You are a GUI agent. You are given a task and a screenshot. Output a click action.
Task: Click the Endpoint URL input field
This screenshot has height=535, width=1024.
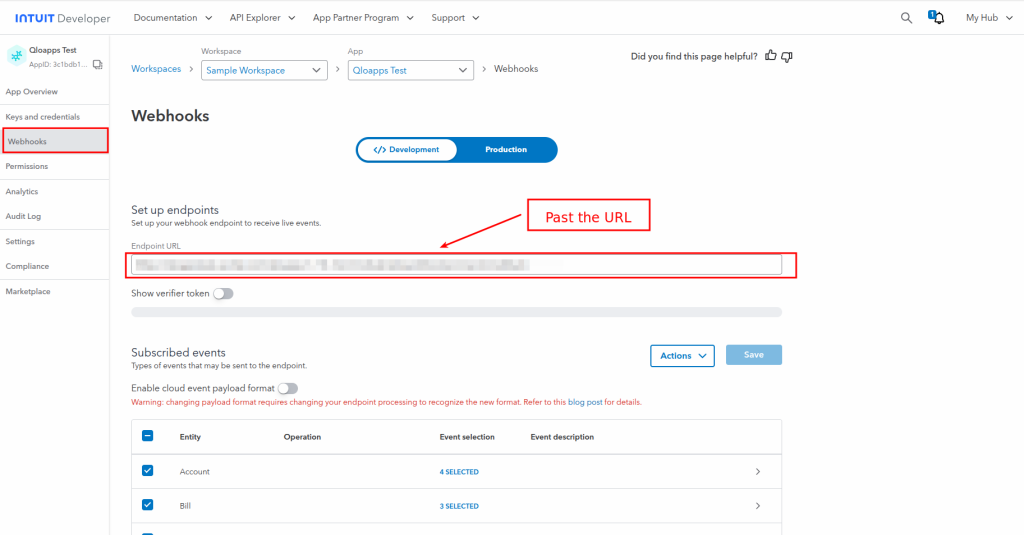[456, 265]
